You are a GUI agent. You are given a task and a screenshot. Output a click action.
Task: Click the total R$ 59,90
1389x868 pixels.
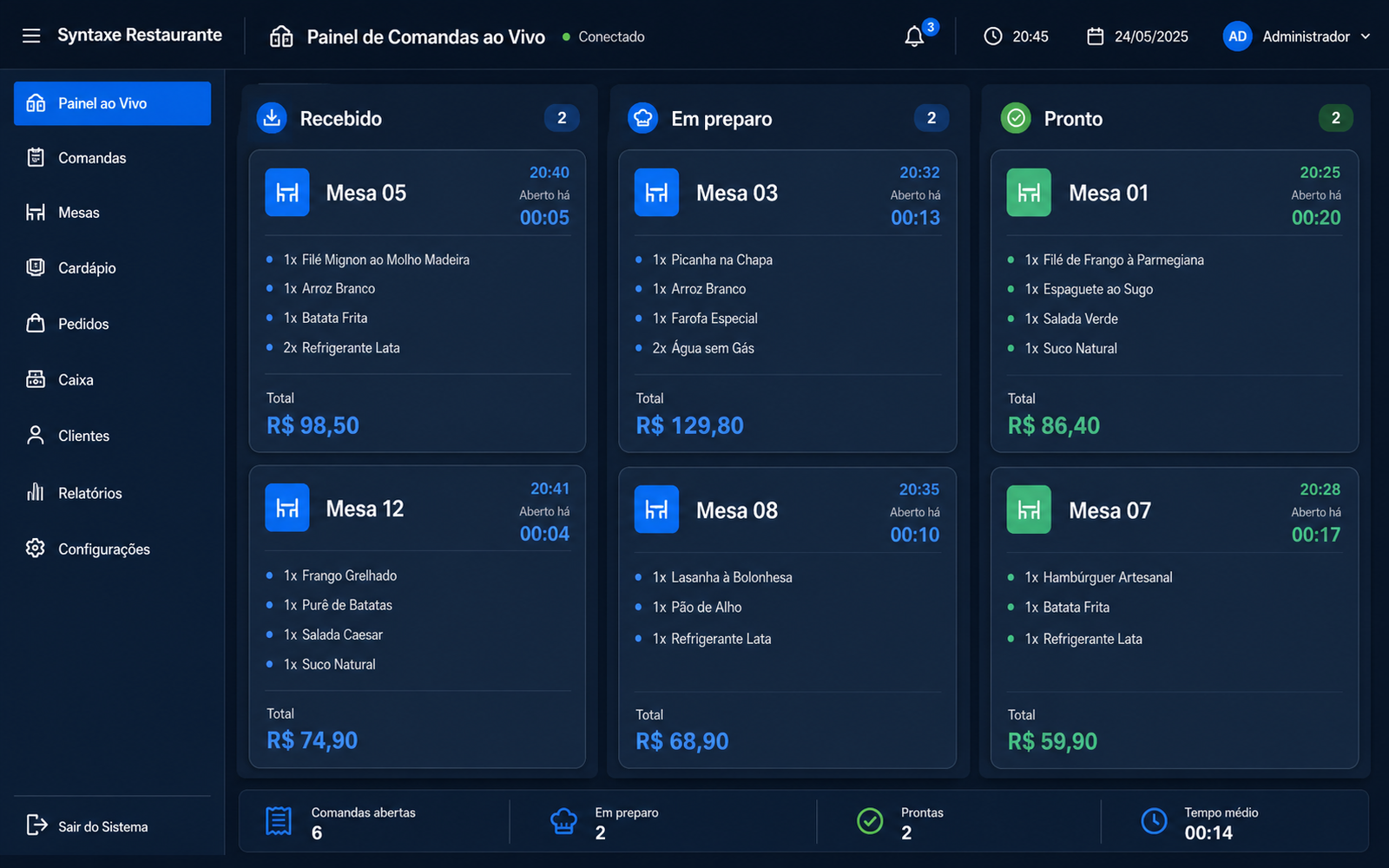tap(1052, 741)
